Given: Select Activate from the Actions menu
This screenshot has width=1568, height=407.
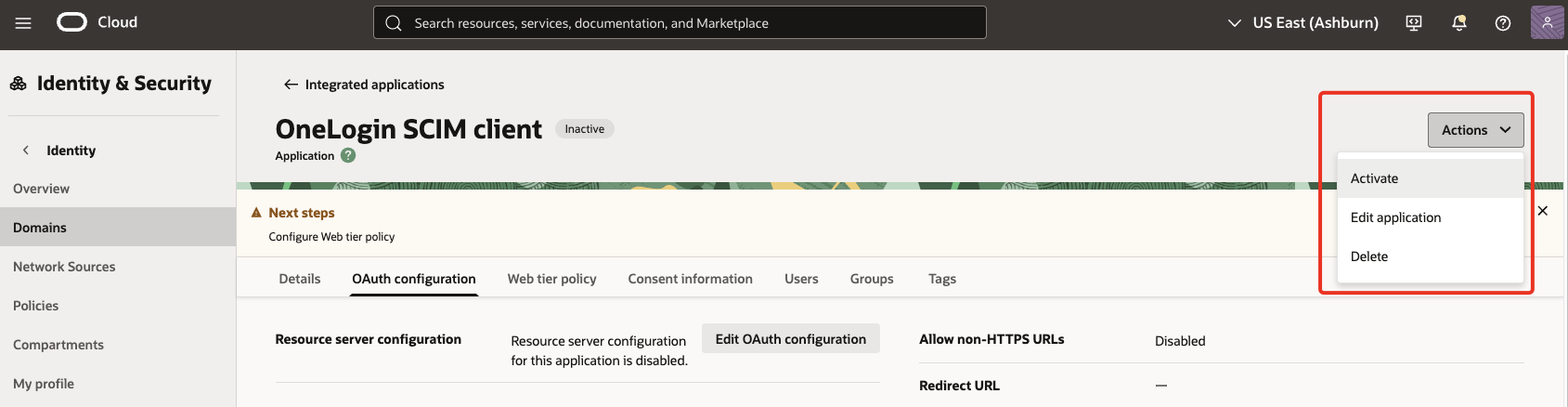Looking at the screenshot, I should [x=1374, y=178].
